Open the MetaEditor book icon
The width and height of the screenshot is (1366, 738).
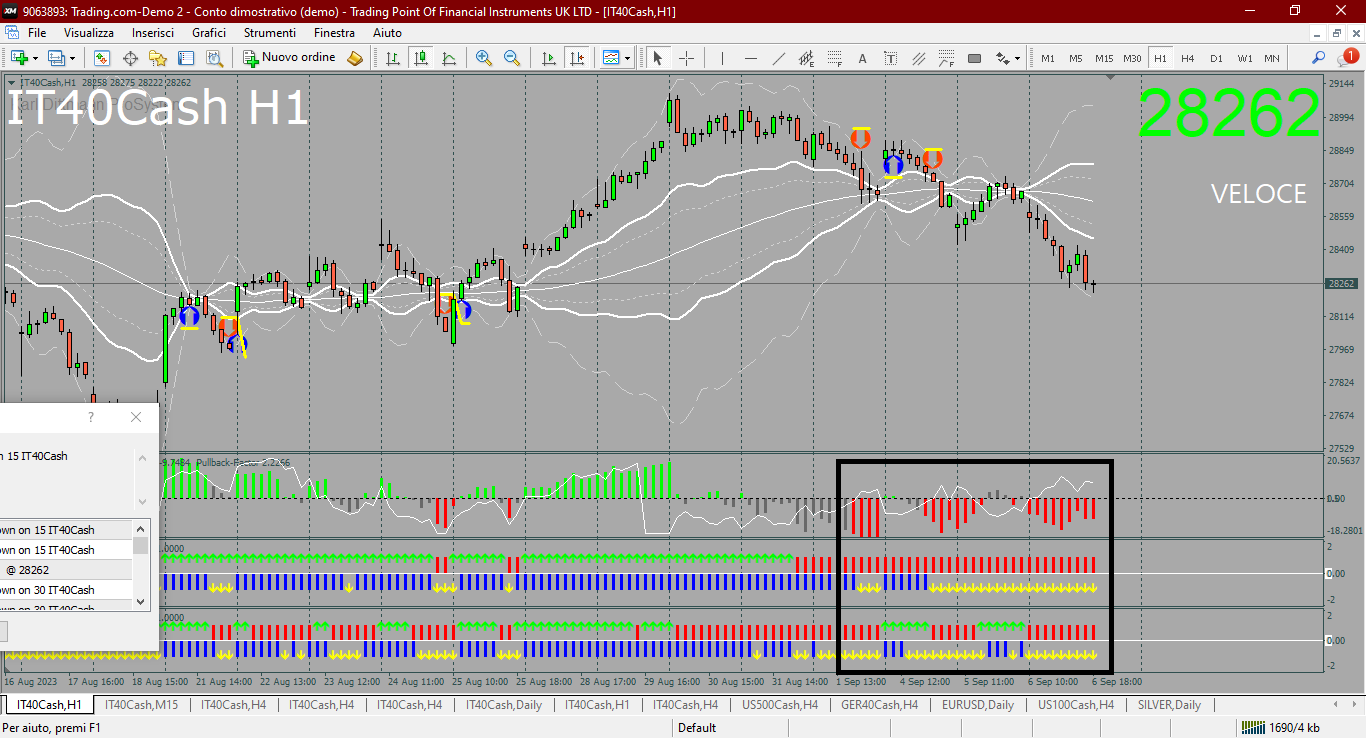(x=354, y=58)
